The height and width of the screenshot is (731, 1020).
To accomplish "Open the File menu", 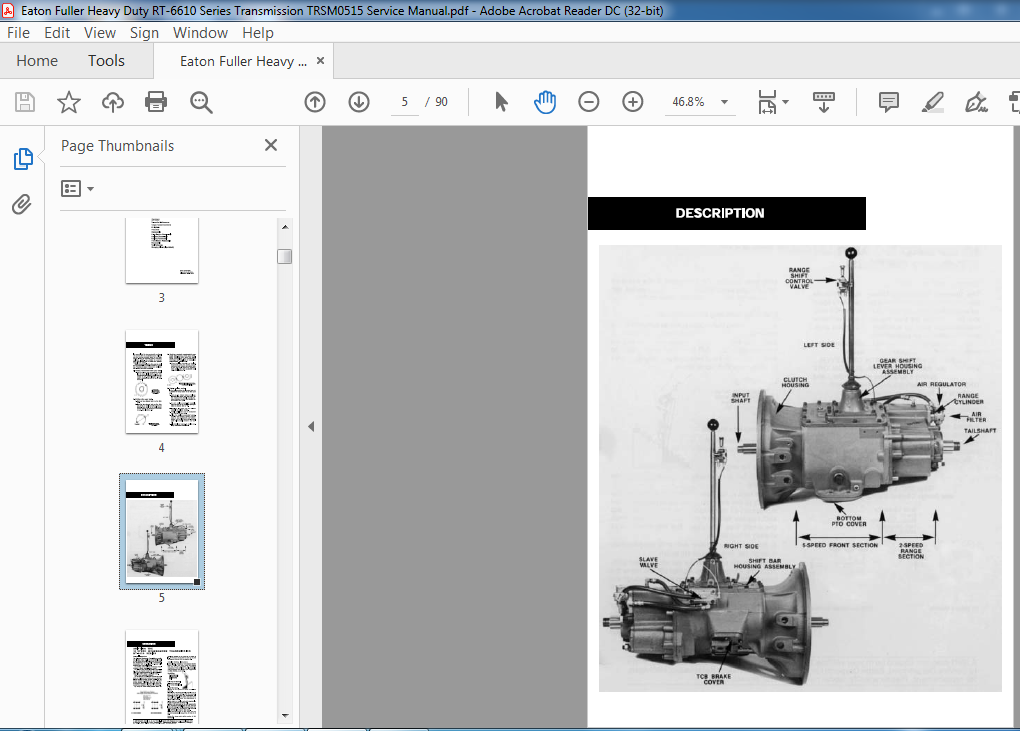I will pyautogui.click(x=18, y=33).
